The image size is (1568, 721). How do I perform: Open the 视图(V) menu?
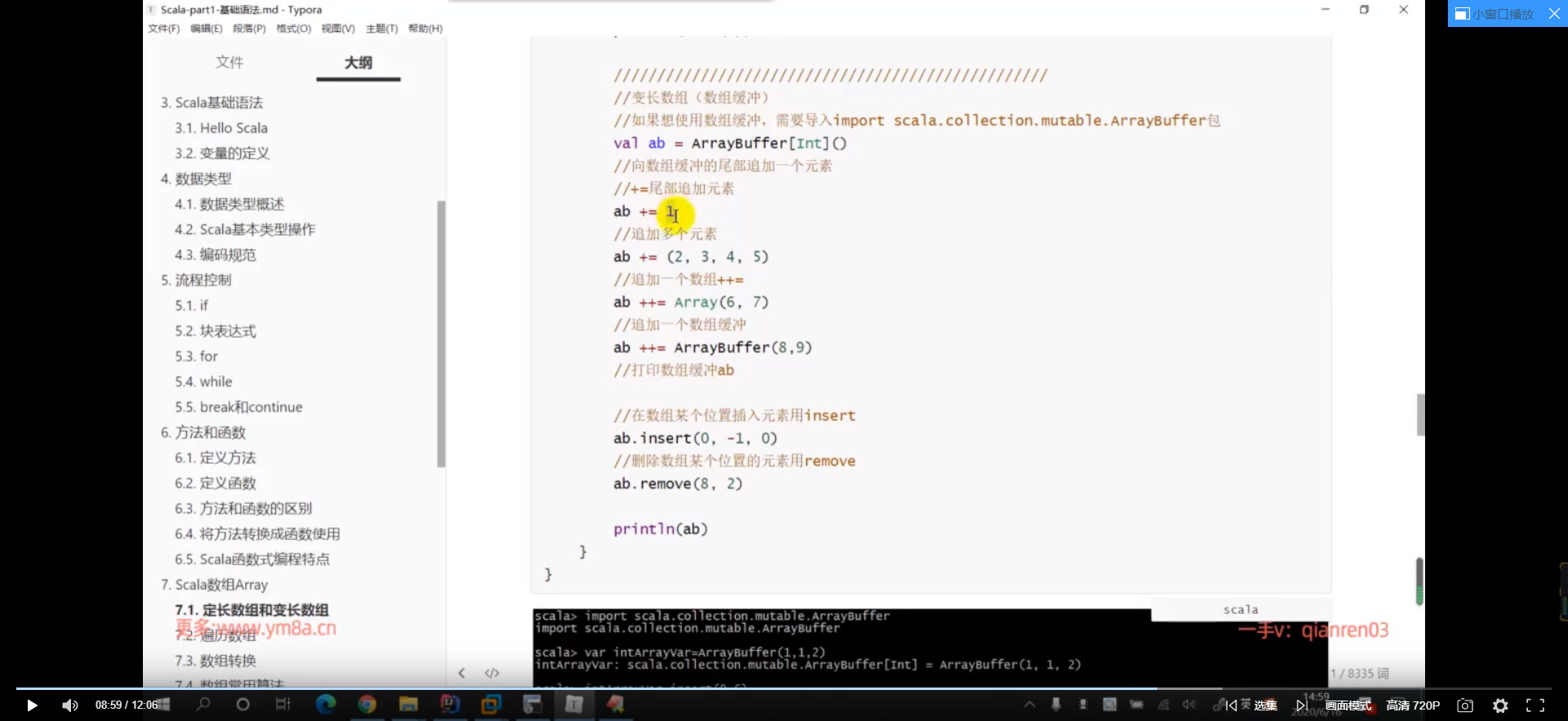click(338, 29)
